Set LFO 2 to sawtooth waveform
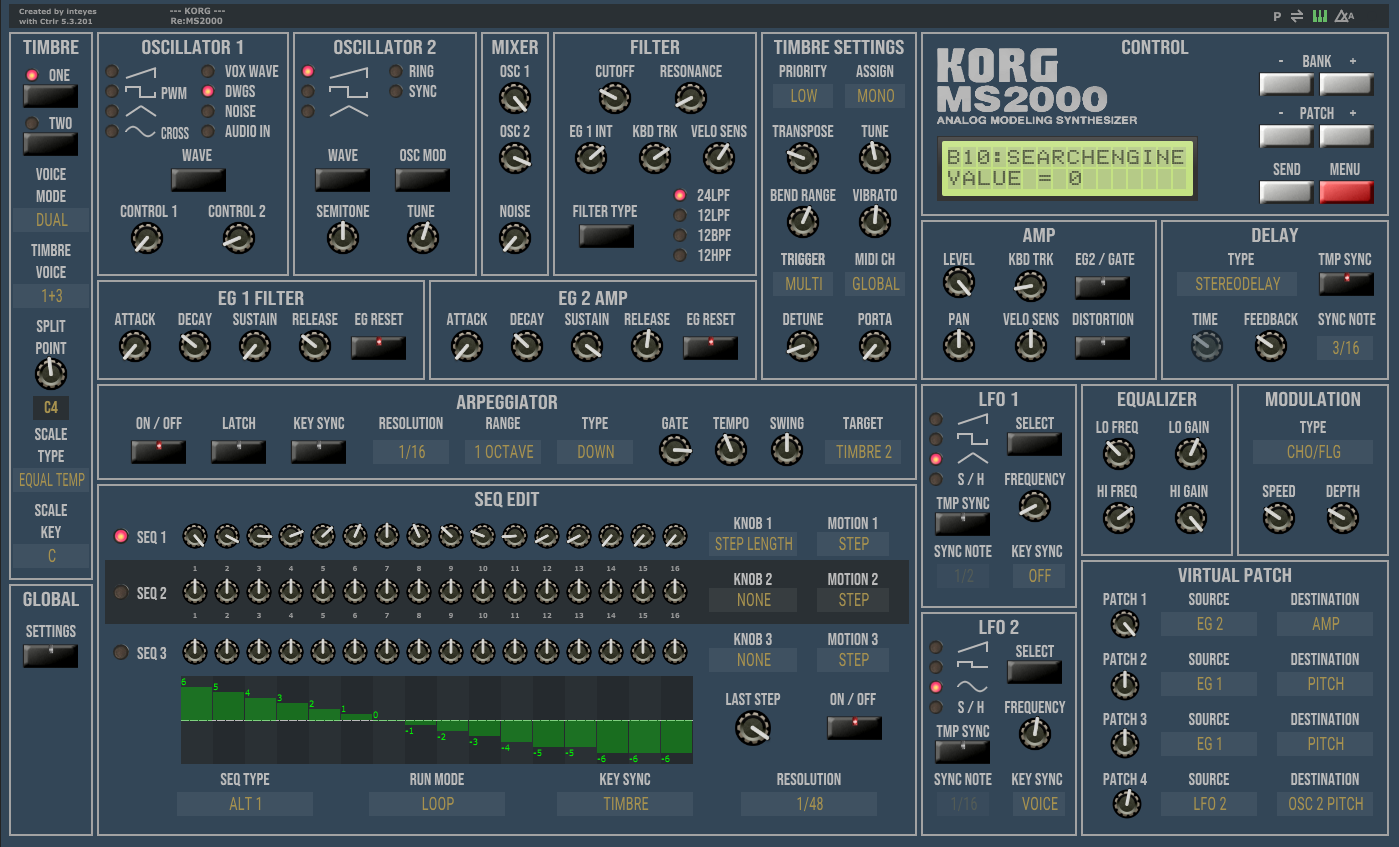 pos(936,648)
